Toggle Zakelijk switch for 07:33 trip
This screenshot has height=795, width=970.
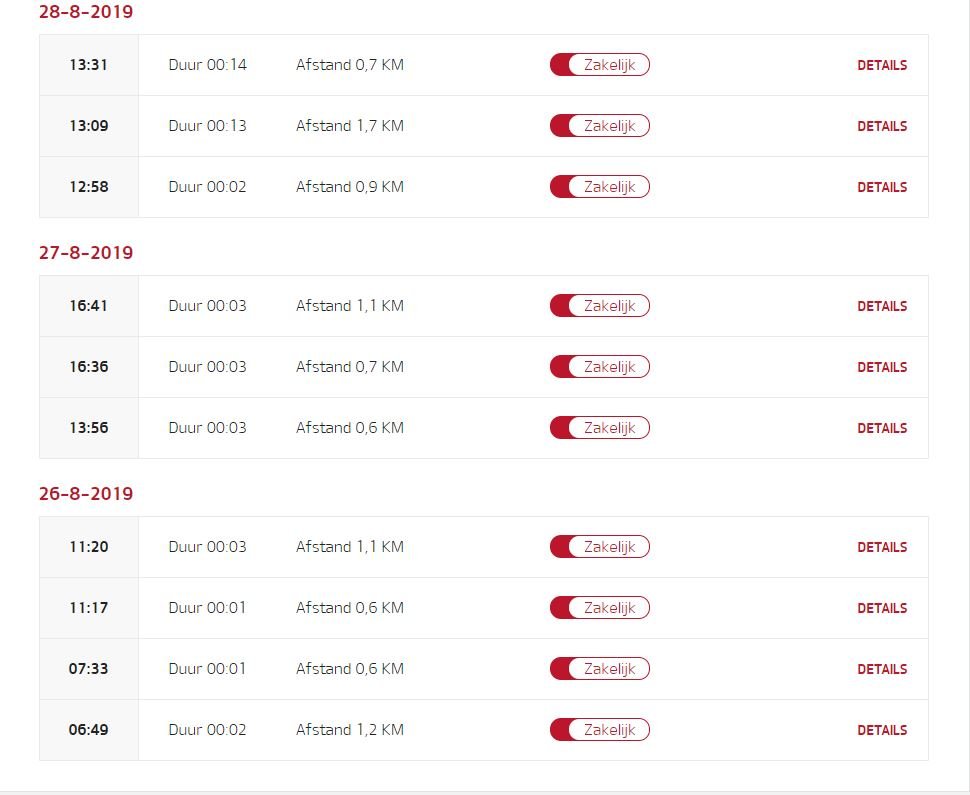tap(599, 669)
